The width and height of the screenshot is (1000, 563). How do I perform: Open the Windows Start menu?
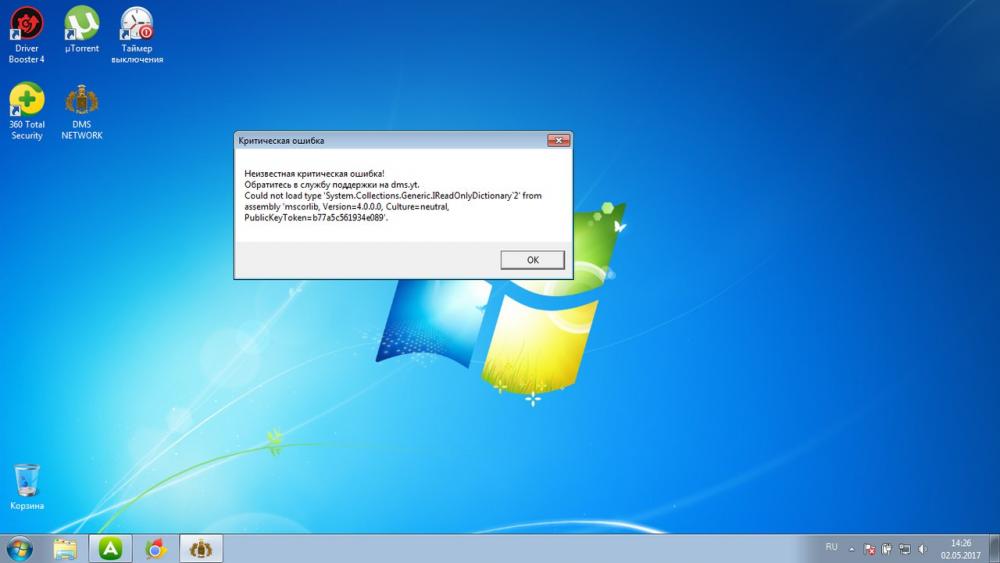(19, 548)
